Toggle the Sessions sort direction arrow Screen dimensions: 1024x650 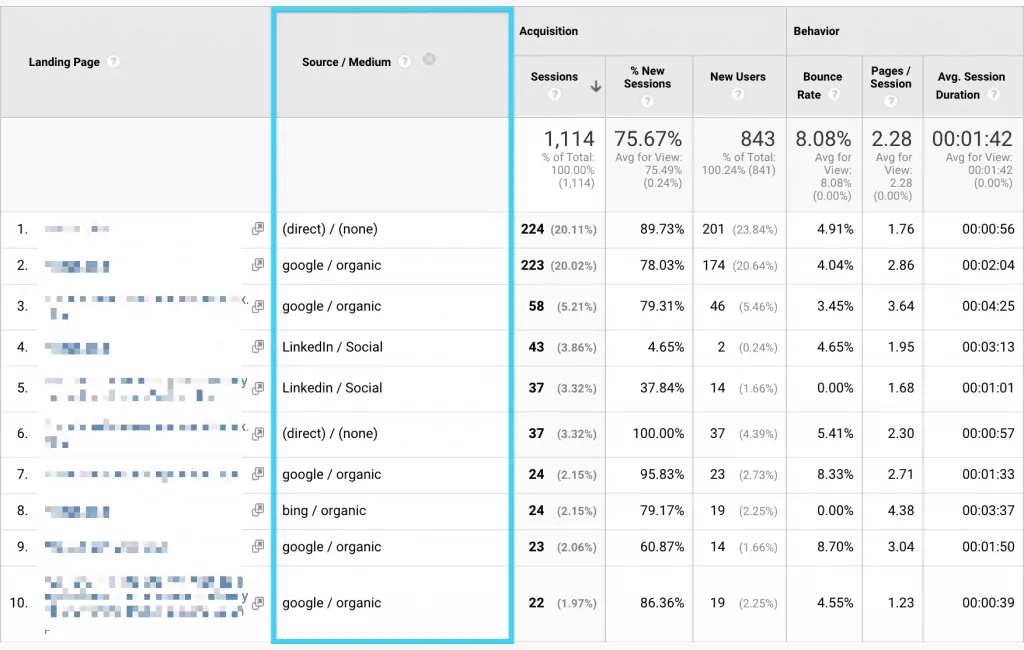tap(596, 87)
